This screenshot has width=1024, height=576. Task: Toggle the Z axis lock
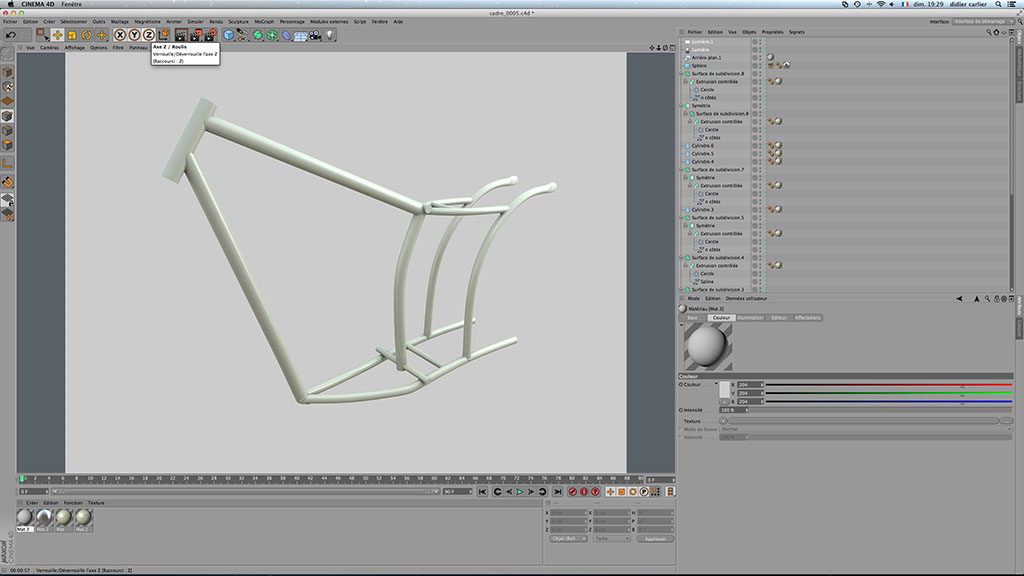149,35
